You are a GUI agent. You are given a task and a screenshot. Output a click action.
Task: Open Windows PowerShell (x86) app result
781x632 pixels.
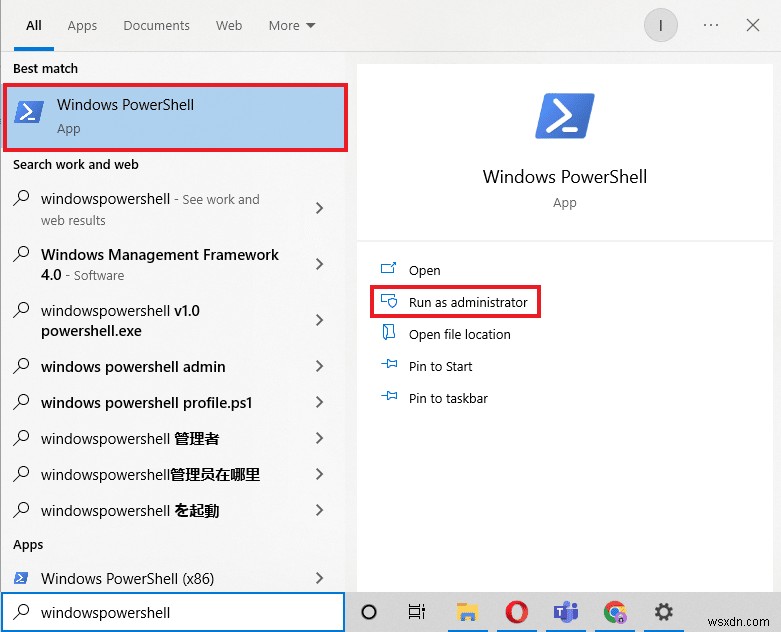click(x=128, y=578)
